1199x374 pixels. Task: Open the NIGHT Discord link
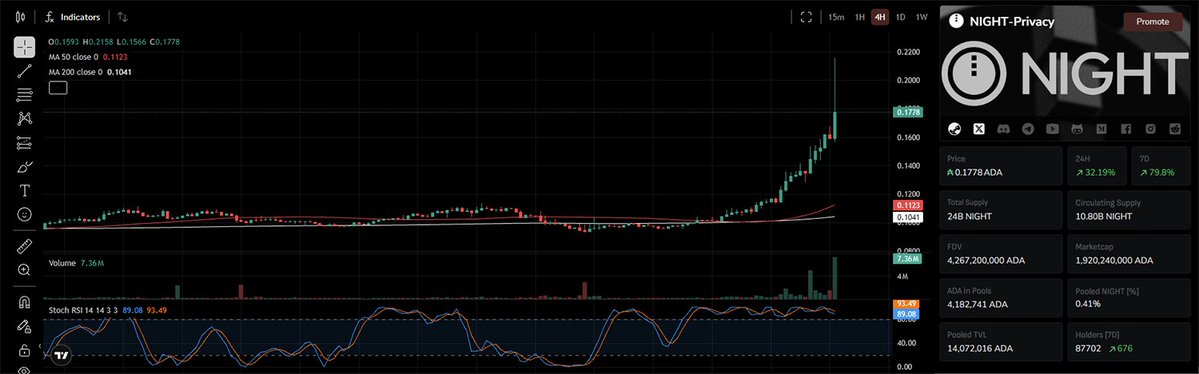click(x=1003, y=128)
